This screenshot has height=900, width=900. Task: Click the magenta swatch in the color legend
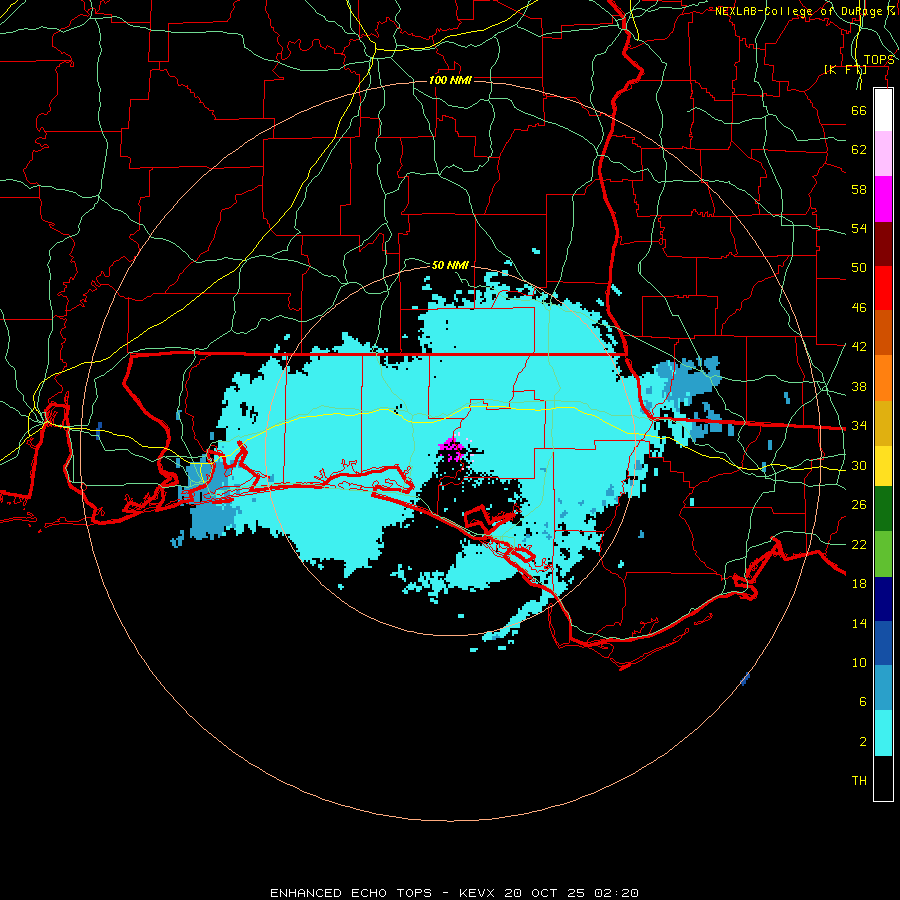click(x=883, y=199)
